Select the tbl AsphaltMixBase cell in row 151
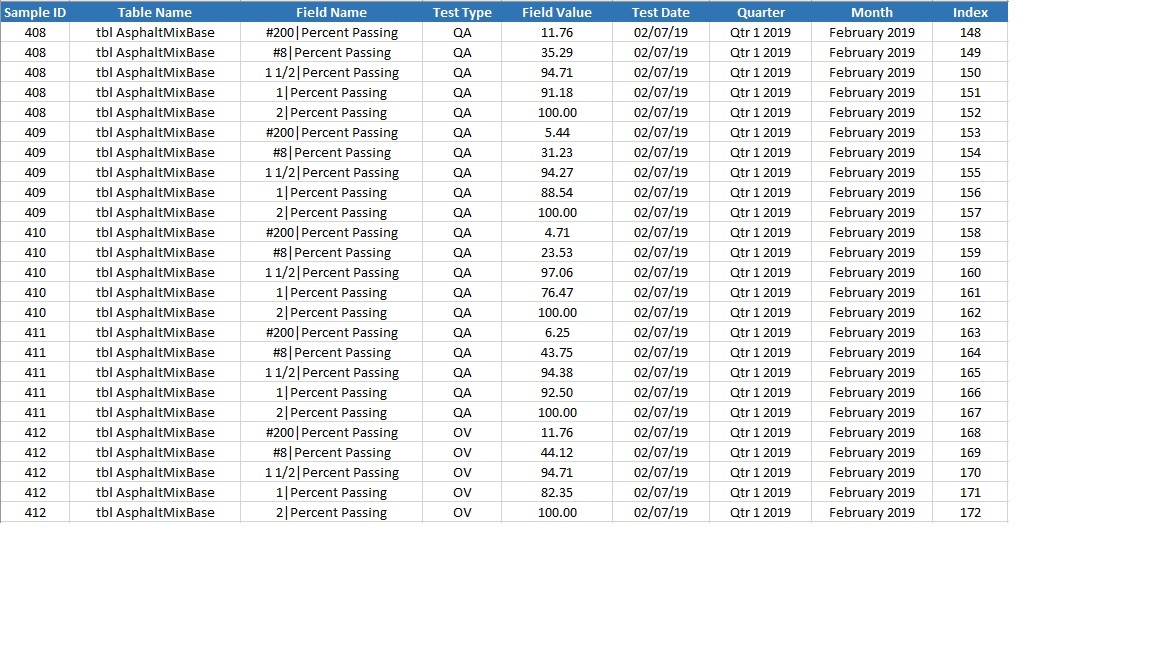 click(155, 93)
